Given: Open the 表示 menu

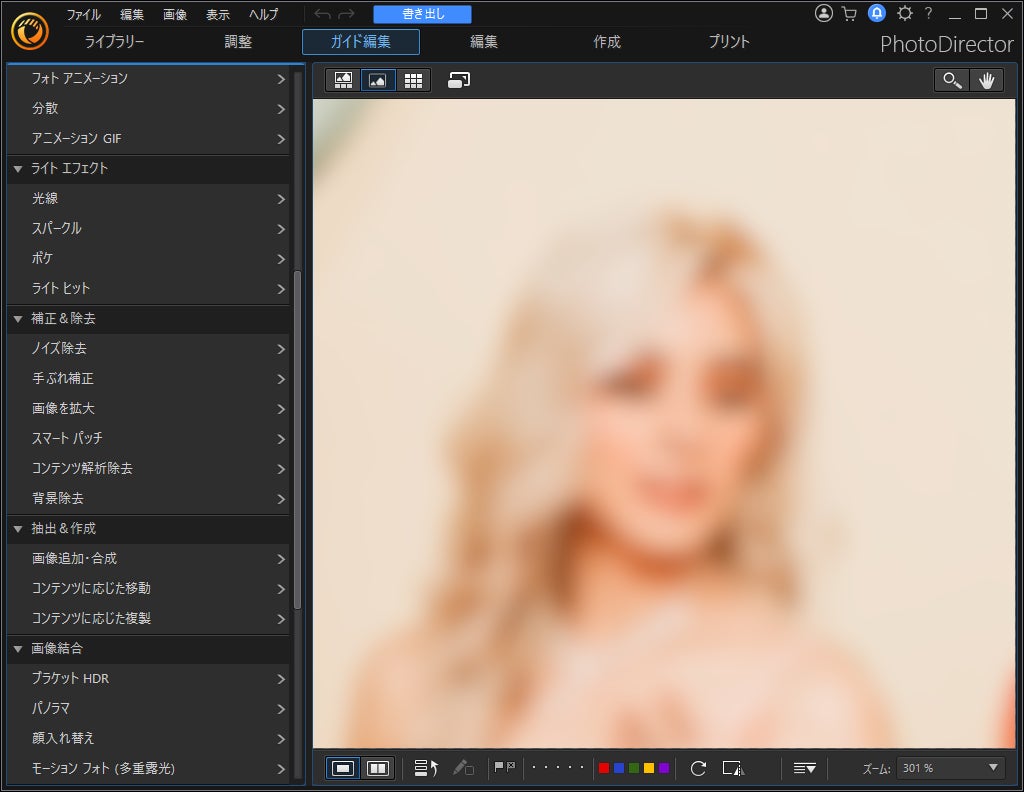Looking at the screenshot, I should pyautogui.click(x=217, y=14).
